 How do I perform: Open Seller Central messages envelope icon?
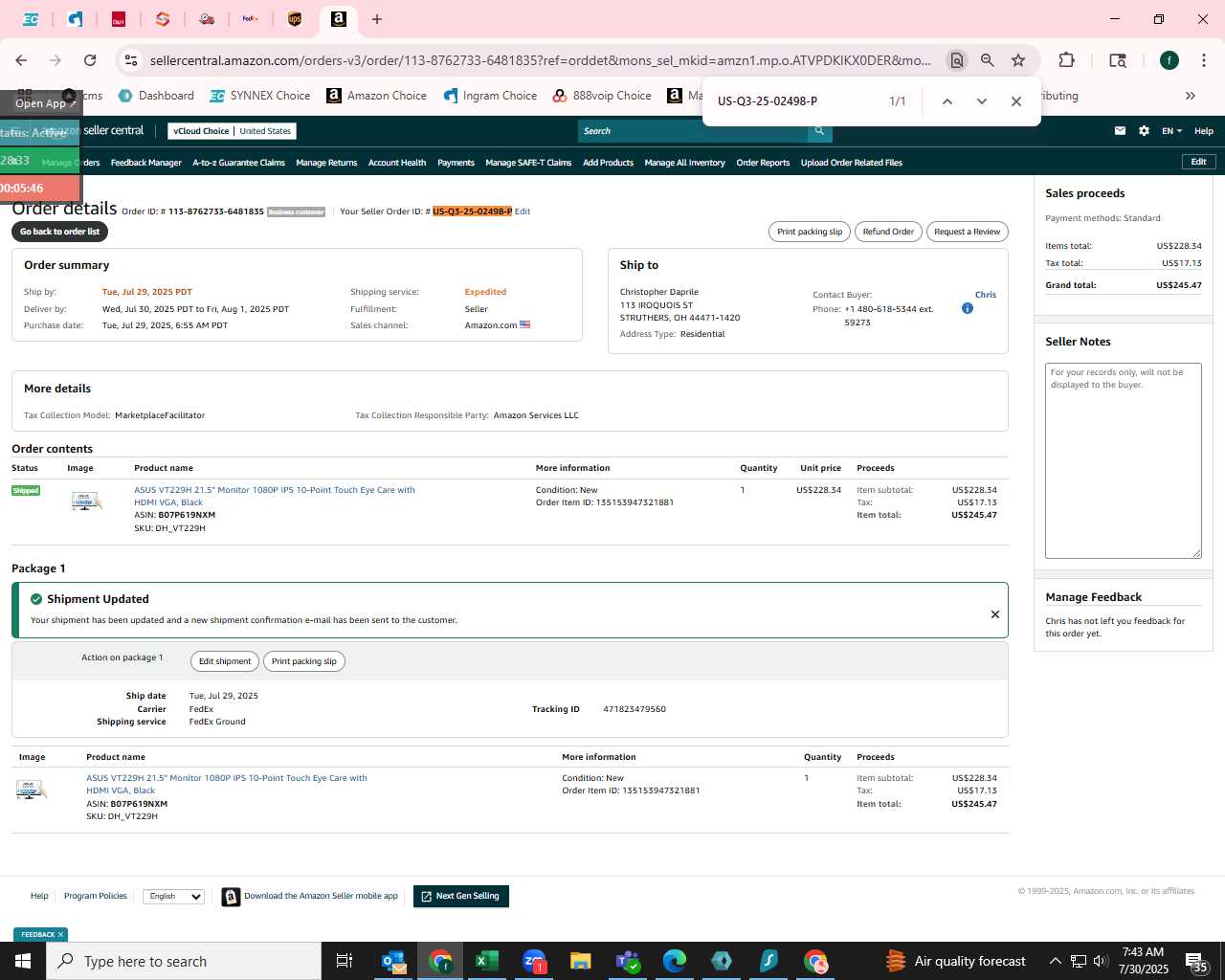point(1120,131)
